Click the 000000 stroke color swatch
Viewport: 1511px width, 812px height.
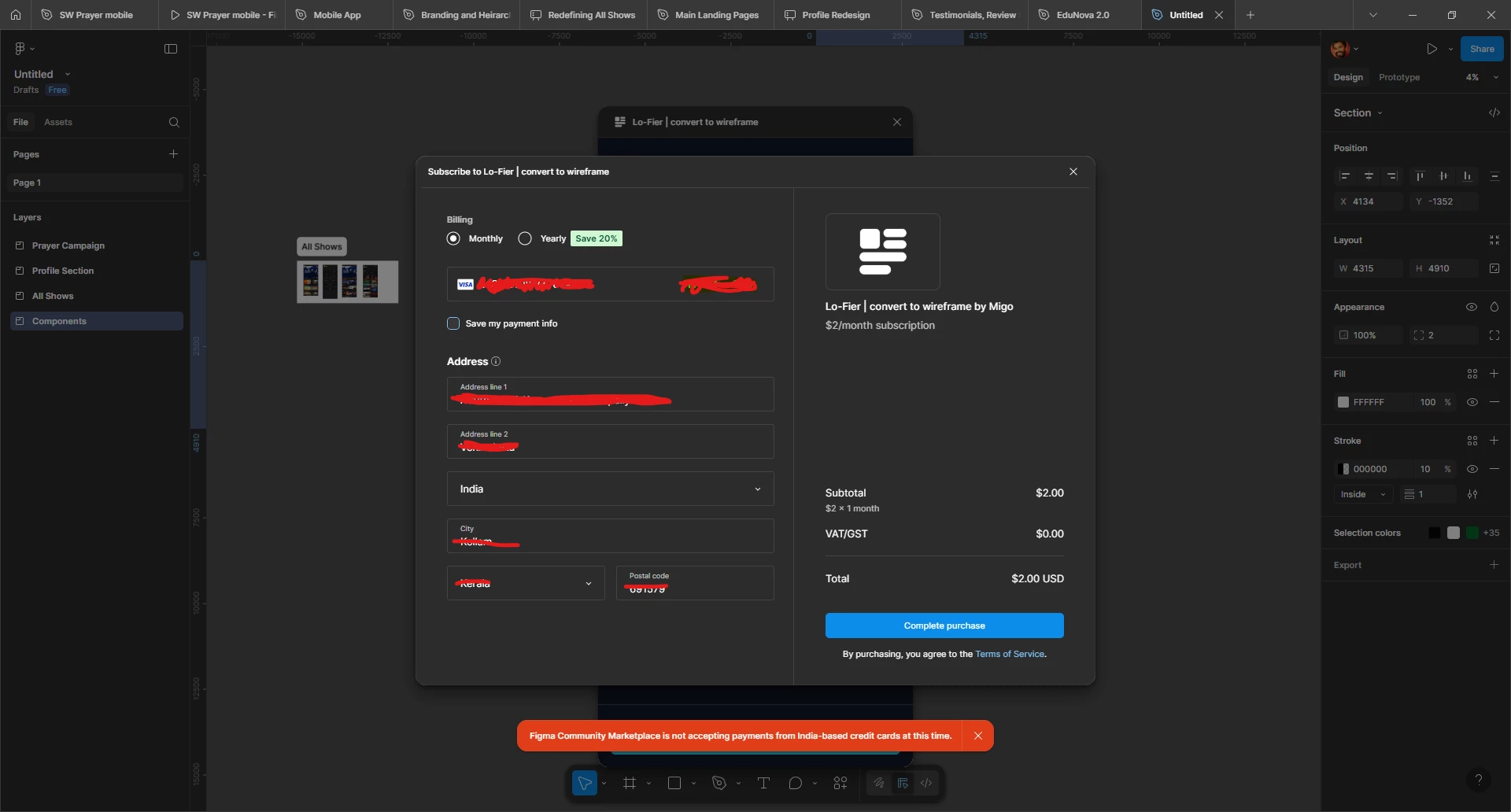pos(1343,469)
